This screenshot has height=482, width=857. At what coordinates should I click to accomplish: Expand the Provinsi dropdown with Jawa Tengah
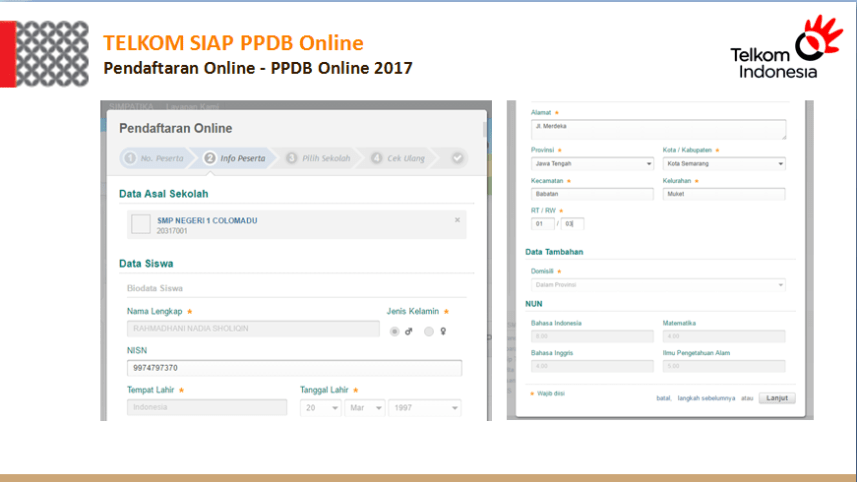pyautogui.click(x=590, y=164)
